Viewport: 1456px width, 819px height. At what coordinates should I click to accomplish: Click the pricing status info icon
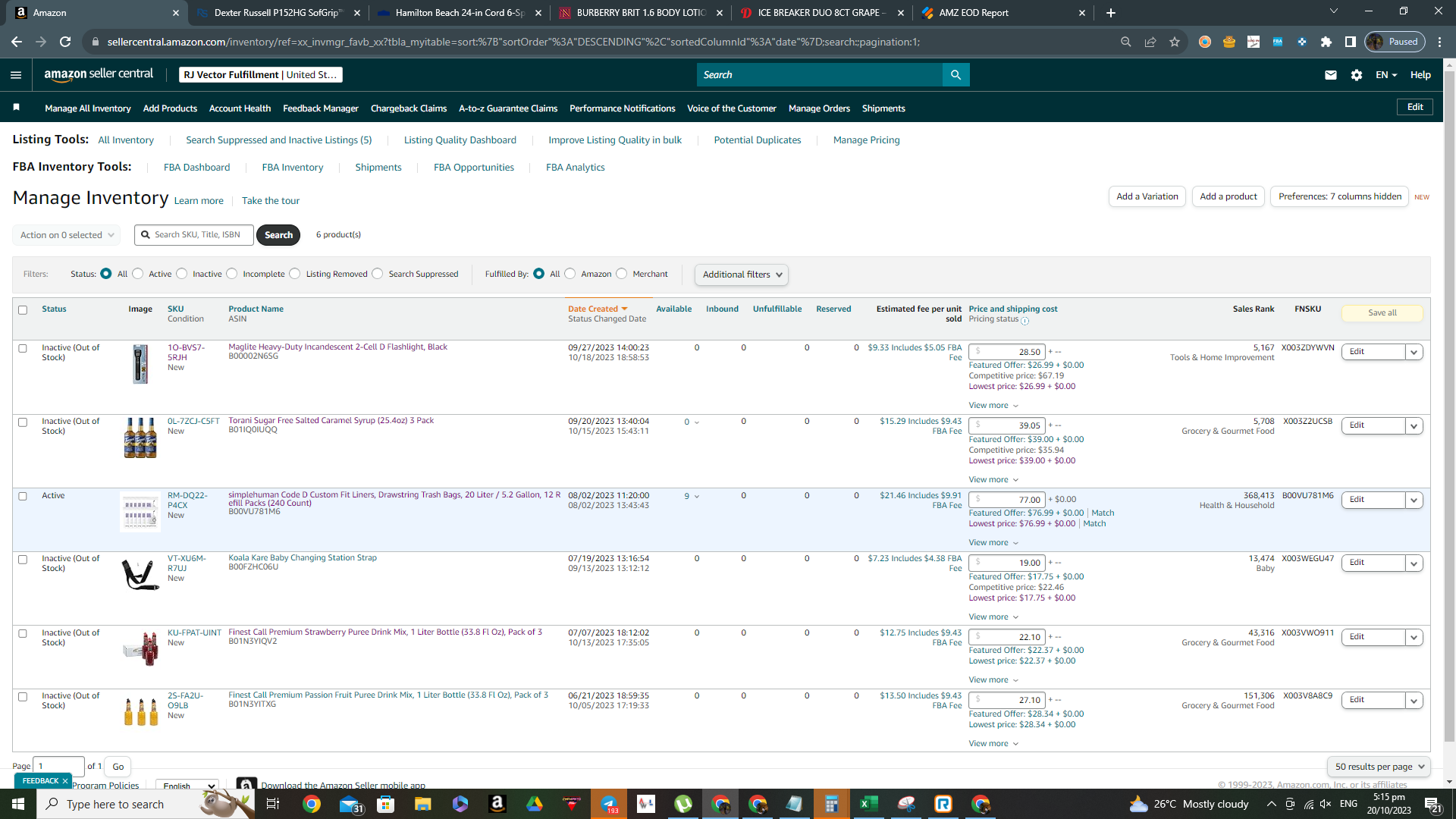tap(1025, 321)
